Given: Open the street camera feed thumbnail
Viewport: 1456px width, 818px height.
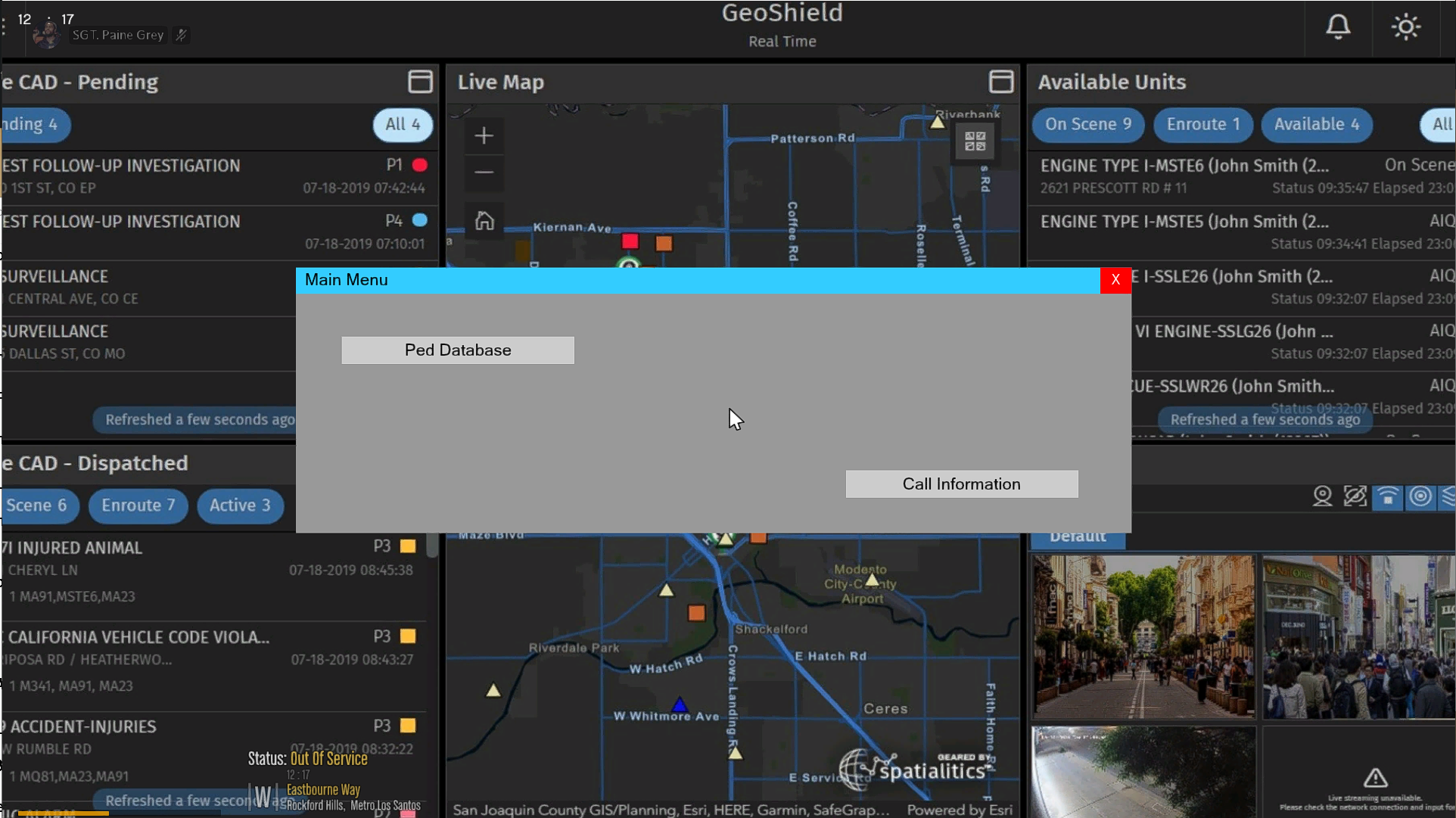Looking at the screenshot, I should coord(1143,637).
